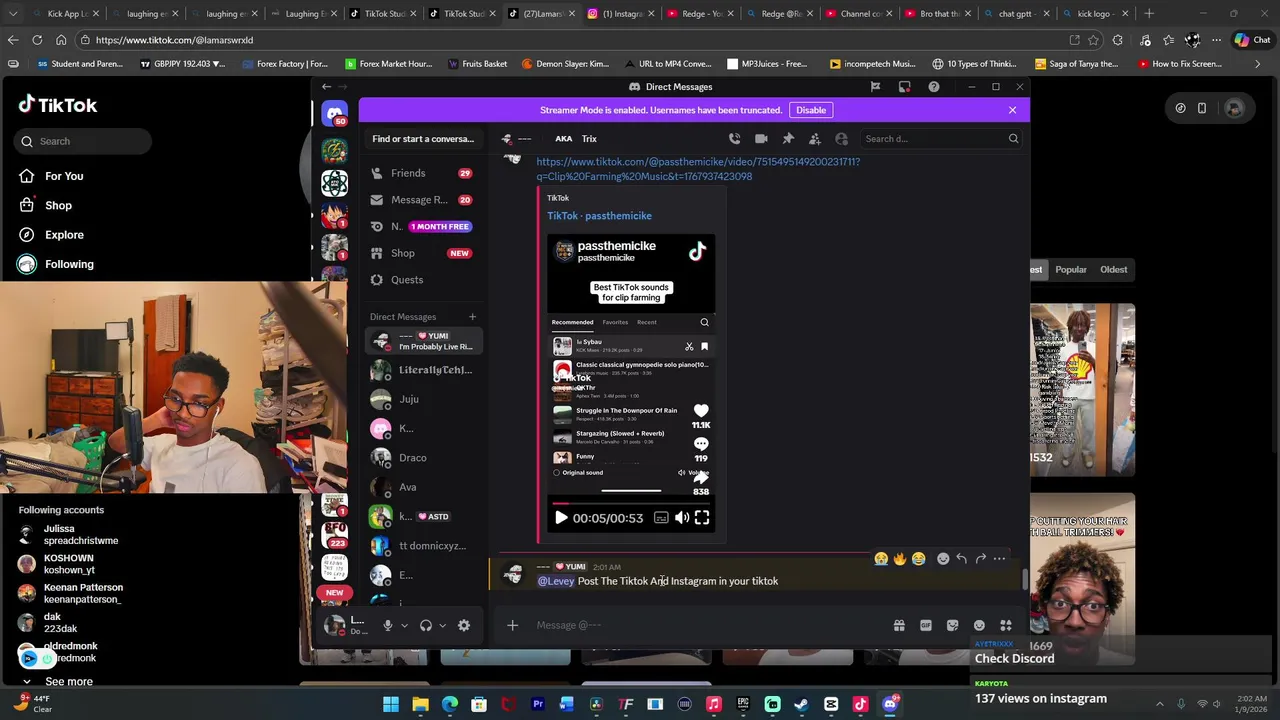Open the sticker picker in Discord
Image resolution: width=1280 pixels, height=720 pixels.
952,625
